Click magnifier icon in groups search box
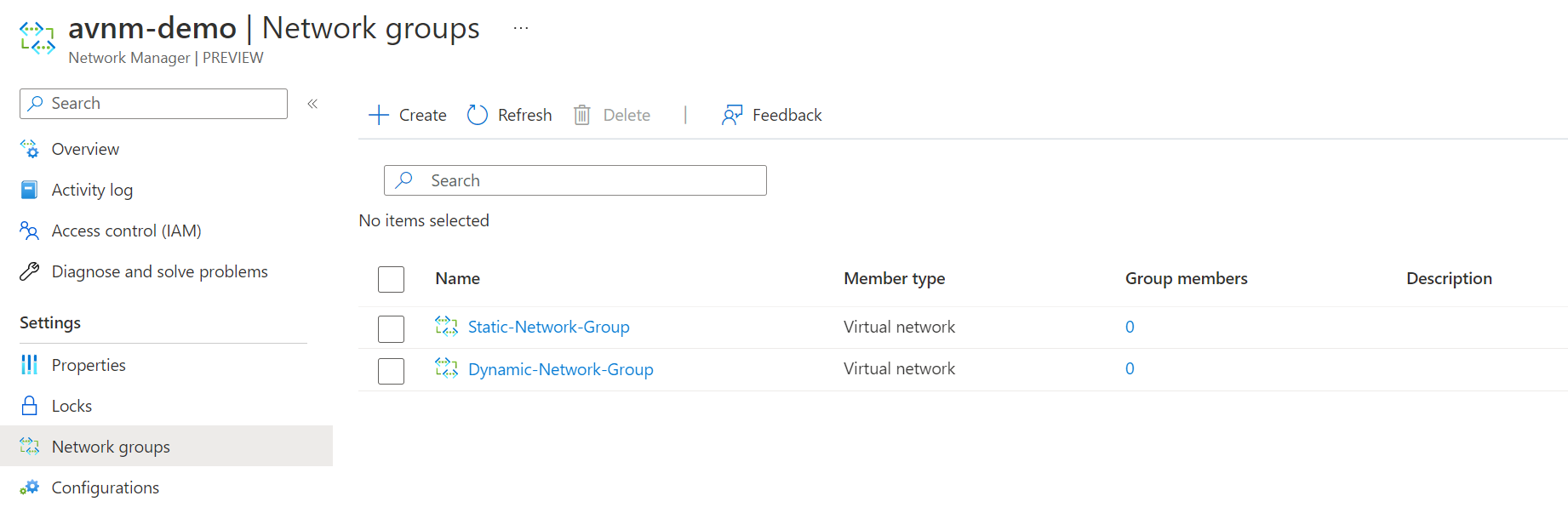This screenshot has width=1568, height=513. 404,180
